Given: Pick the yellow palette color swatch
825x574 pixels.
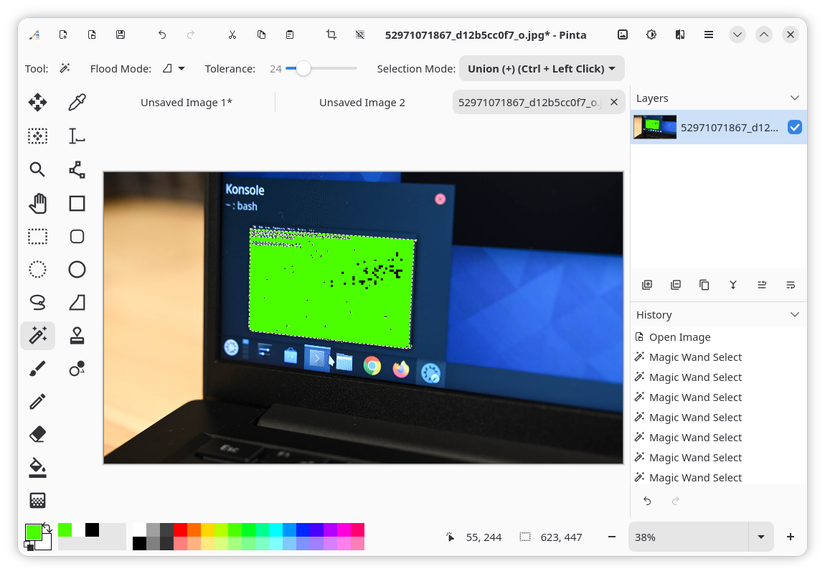Looking at the screenshot, I should click(208, 529).
